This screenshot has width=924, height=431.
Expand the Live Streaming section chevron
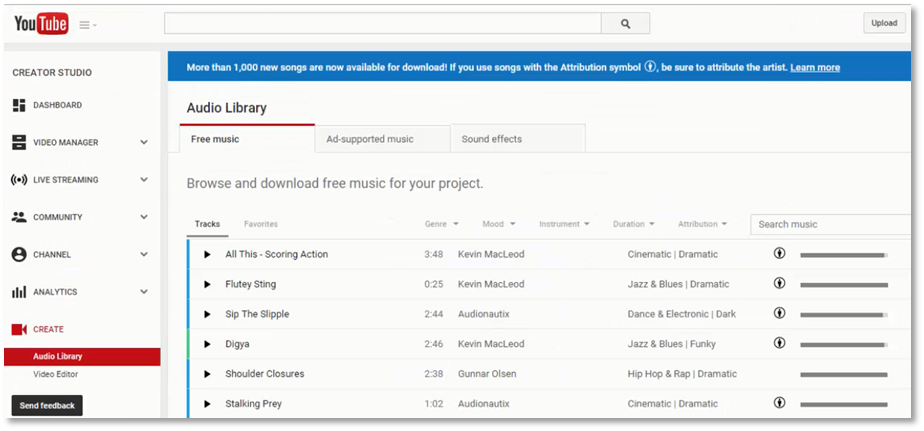coord(144,180)
